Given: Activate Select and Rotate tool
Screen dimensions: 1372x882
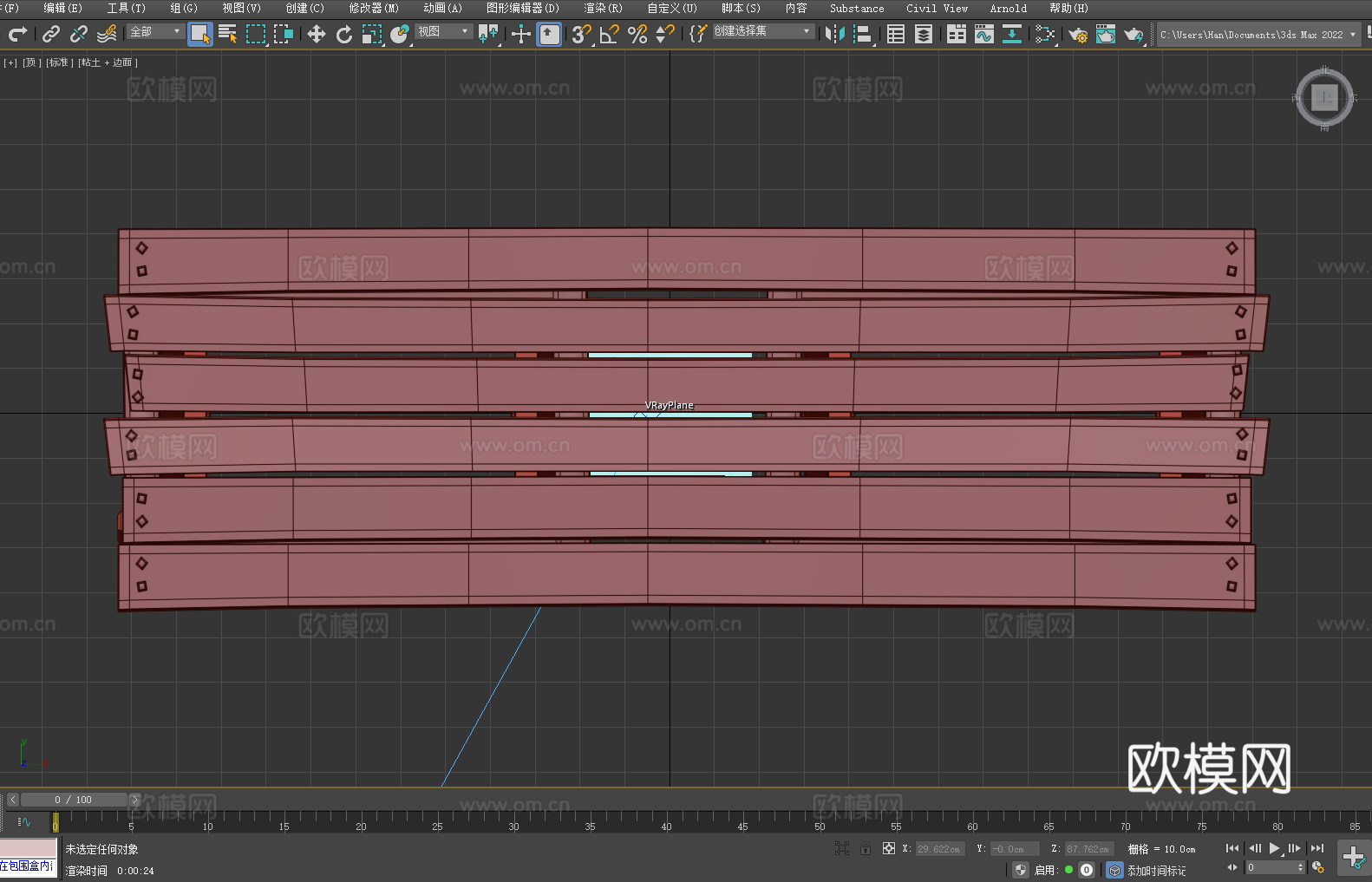Looking at the screenshot, I should (344, 34).
